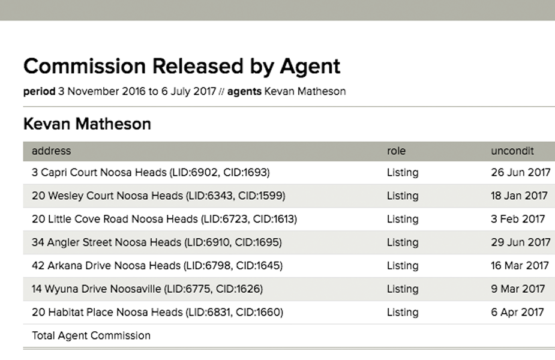Screen dimensions: 555x360
Task: Open 34 Angler Street Noosa Heads listing
Action: [x=157, y=242]
